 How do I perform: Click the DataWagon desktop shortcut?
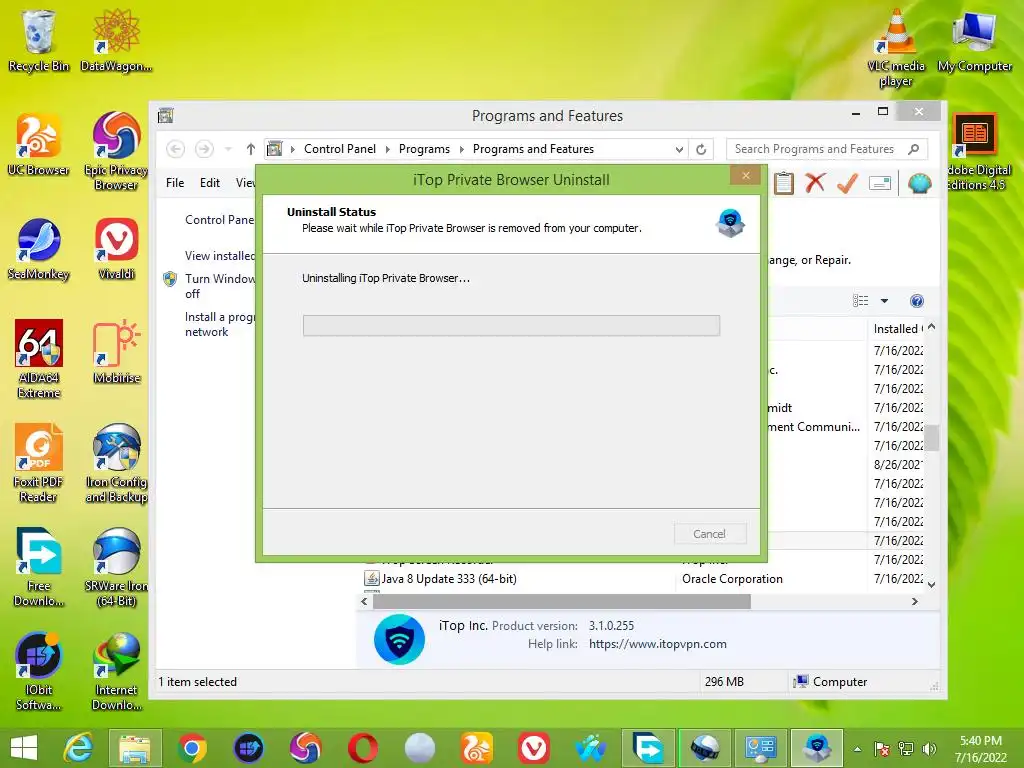116,40
